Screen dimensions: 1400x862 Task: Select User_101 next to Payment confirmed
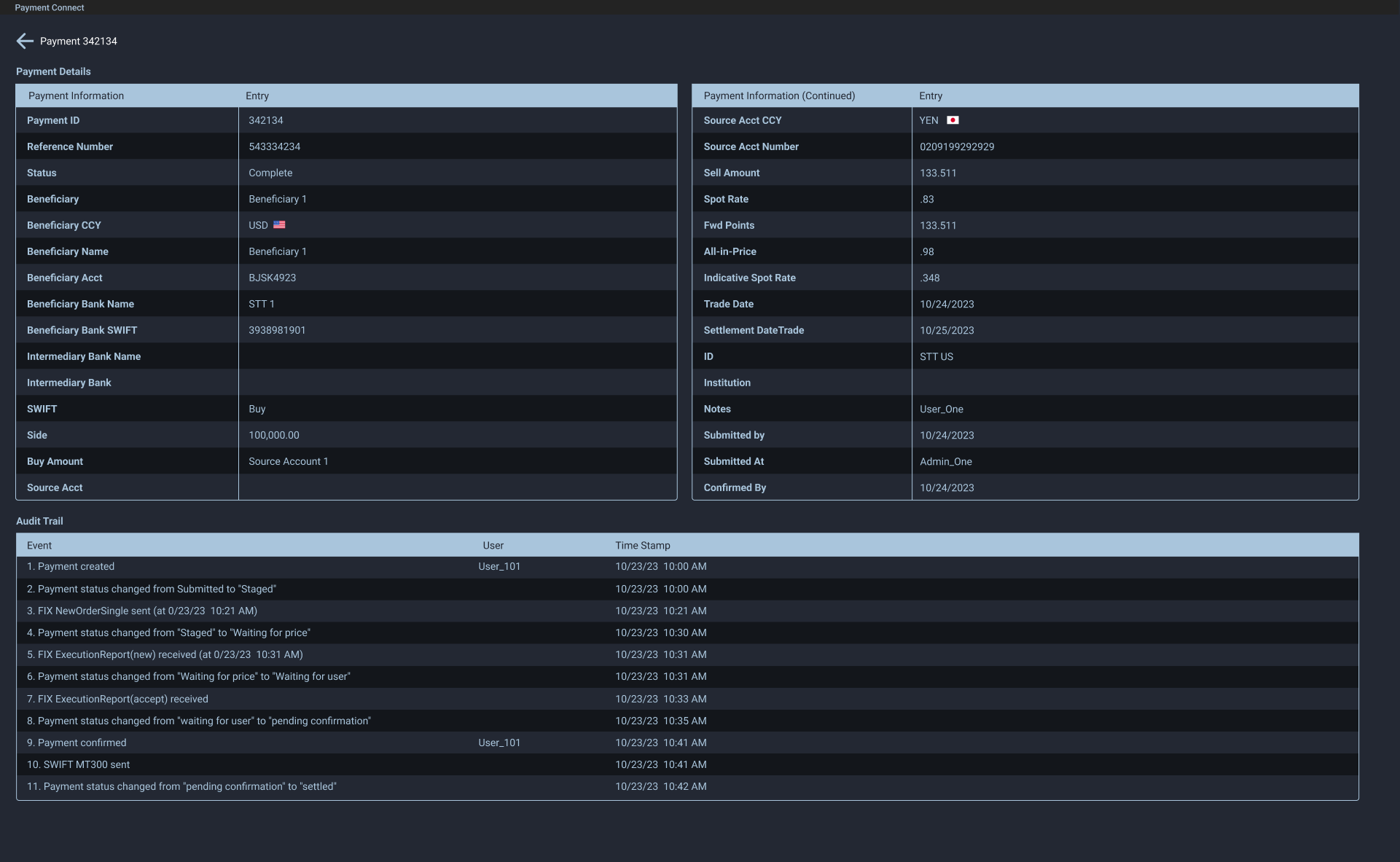498,743
